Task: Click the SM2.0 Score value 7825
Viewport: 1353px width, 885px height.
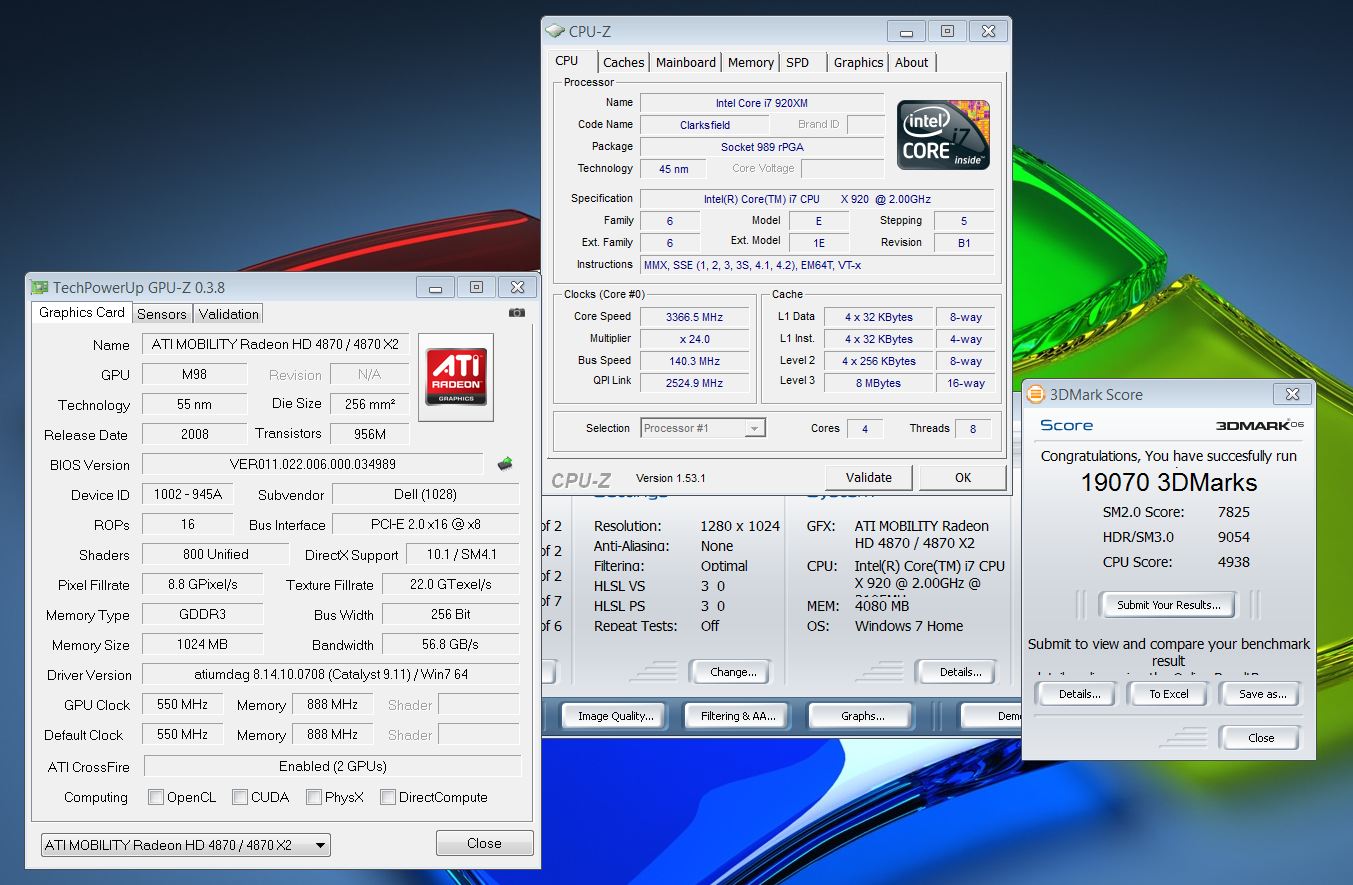Action: pyautogui.click(x=1233, y=512)
